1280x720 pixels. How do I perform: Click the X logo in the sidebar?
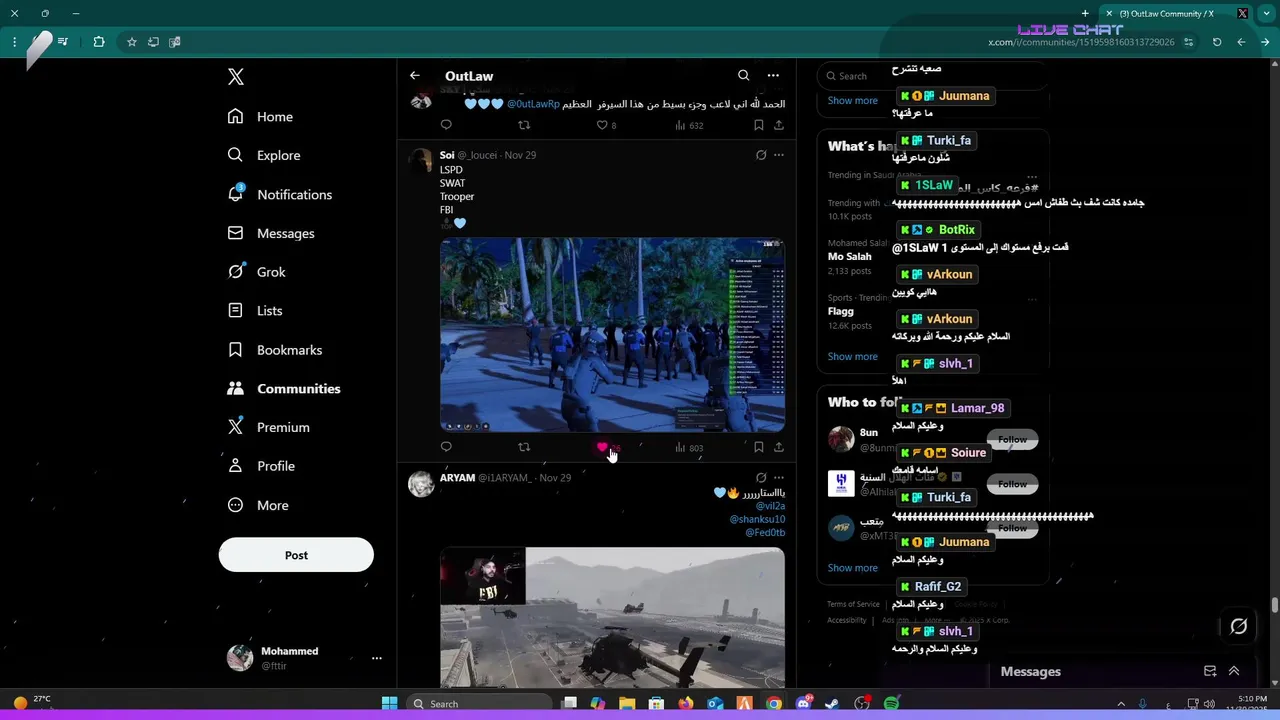click(236, 77)
